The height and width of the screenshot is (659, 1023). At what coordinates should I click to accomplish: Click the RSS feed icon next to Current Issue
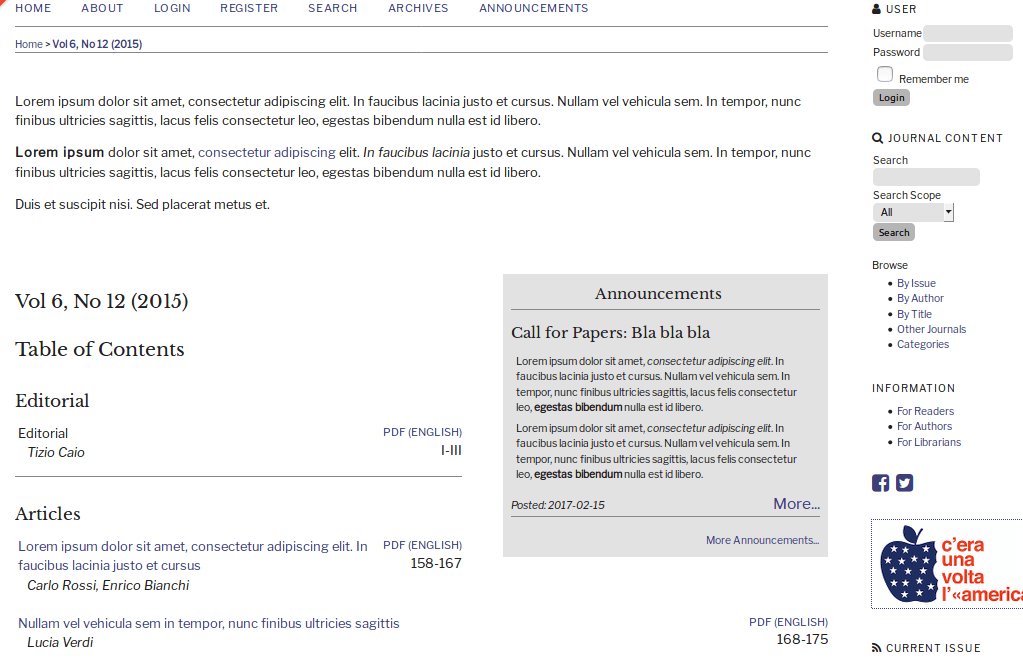[875, 647]
